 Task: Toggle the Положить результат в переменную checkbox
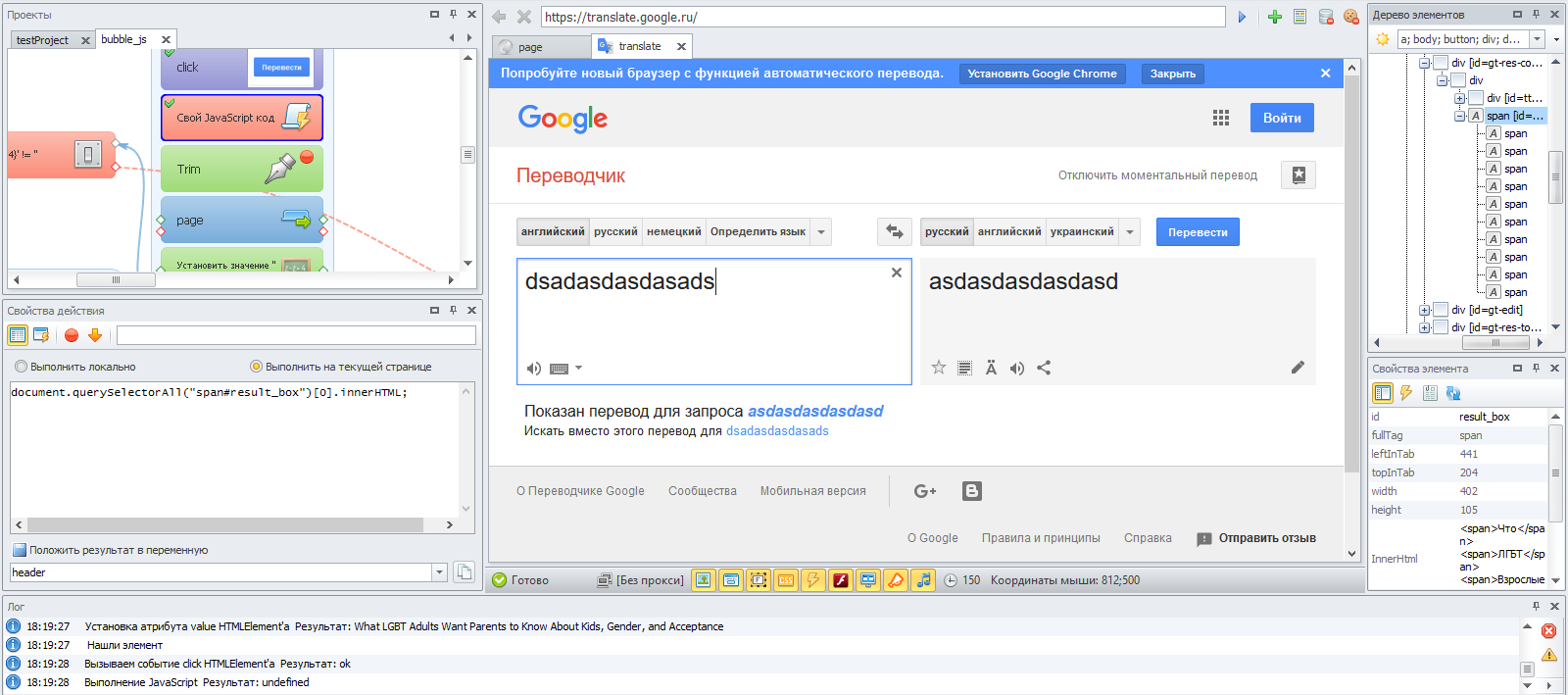pyautogui.click(x=19, y=550)
